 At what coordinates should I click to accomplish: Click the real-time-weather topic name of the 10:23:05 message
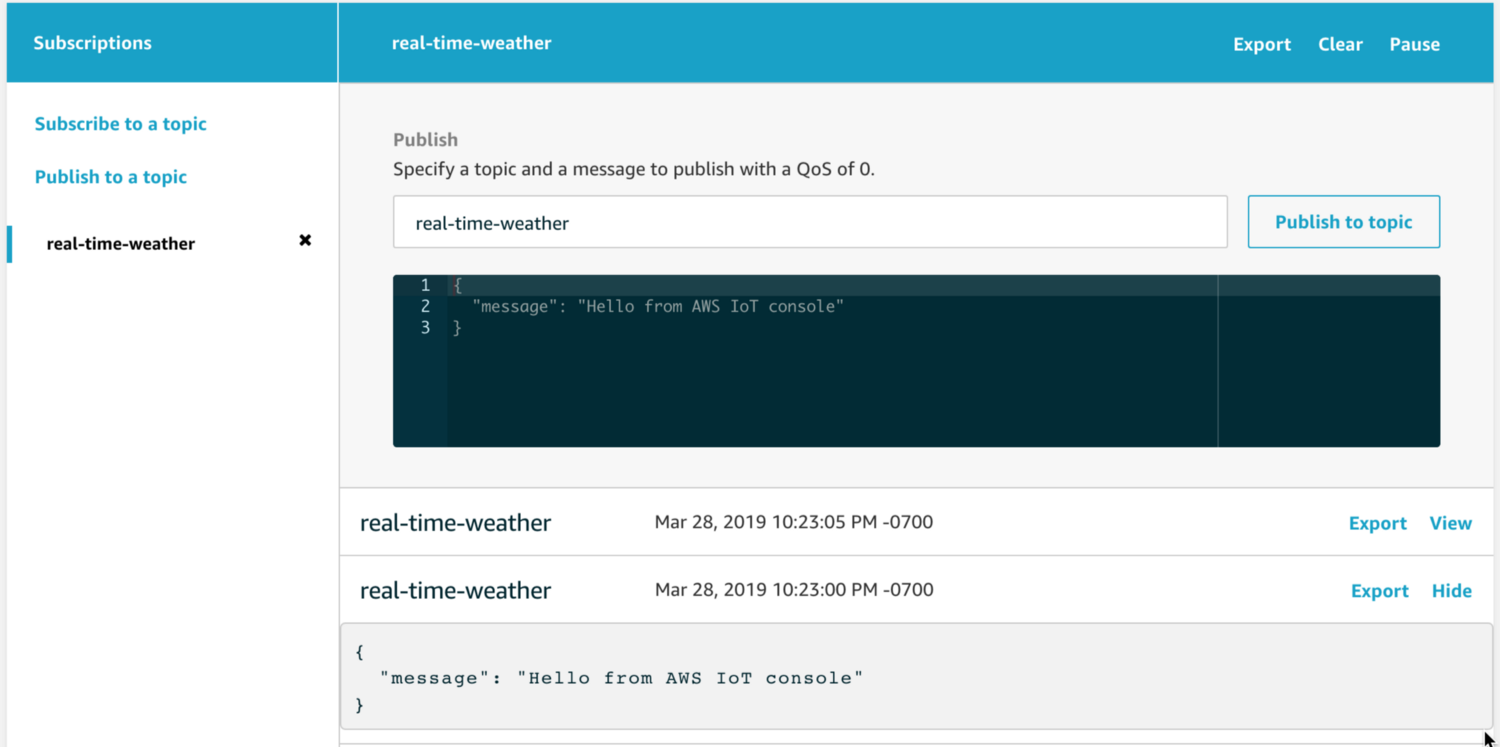point(455,523)
